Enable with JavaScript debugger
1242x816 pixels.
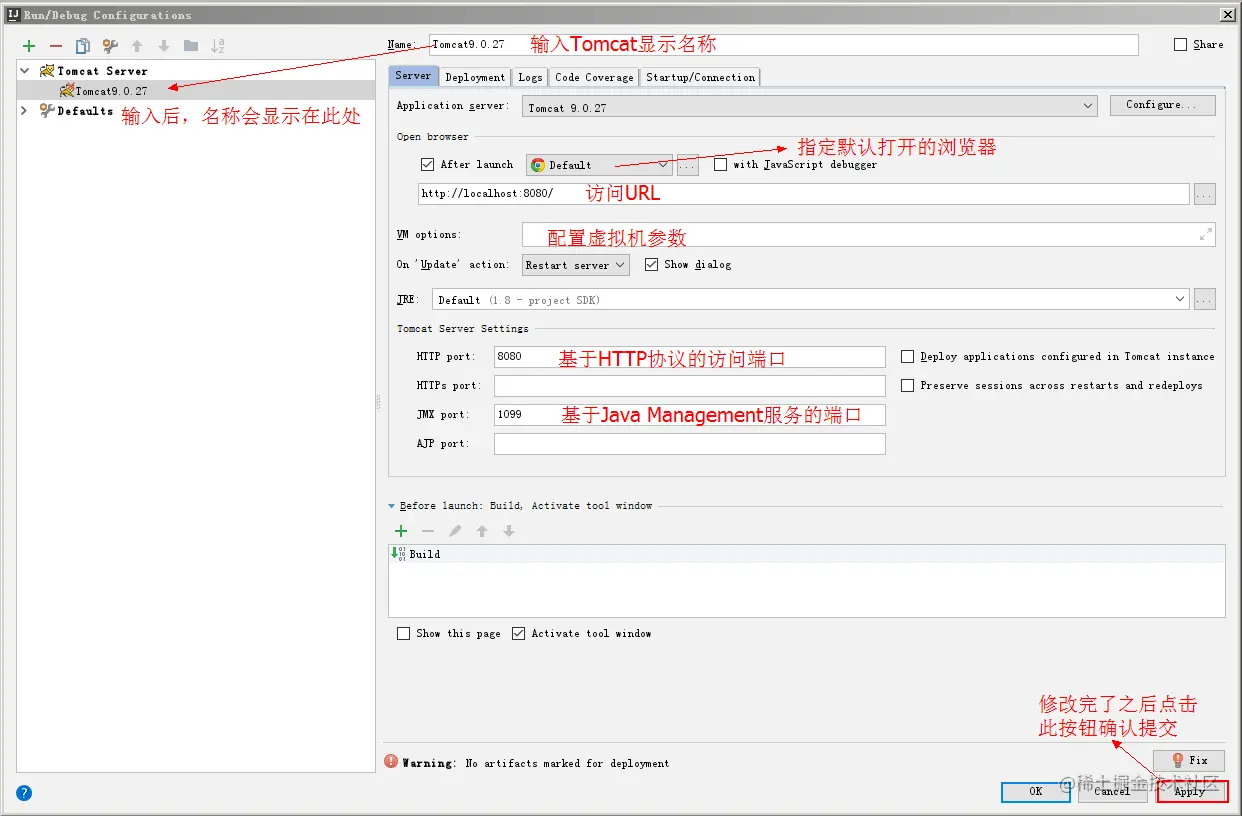pos(719,164)
